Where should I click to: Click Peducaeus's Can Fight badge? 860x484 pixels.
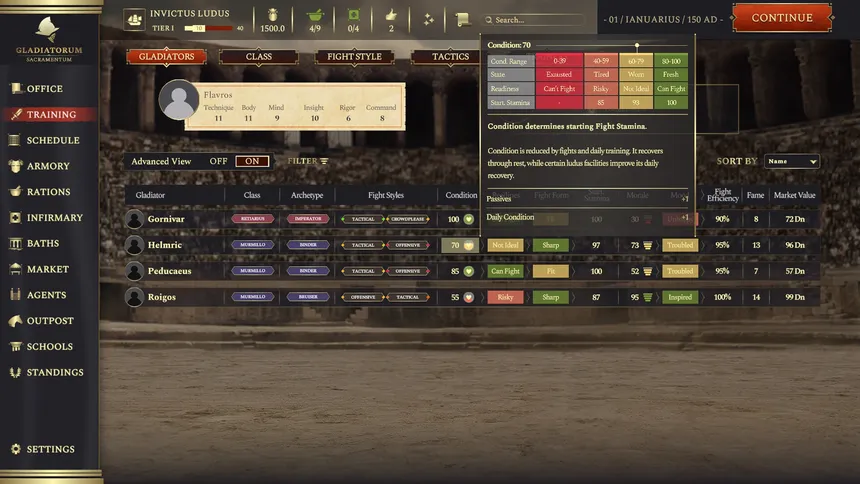pos(505,271)
